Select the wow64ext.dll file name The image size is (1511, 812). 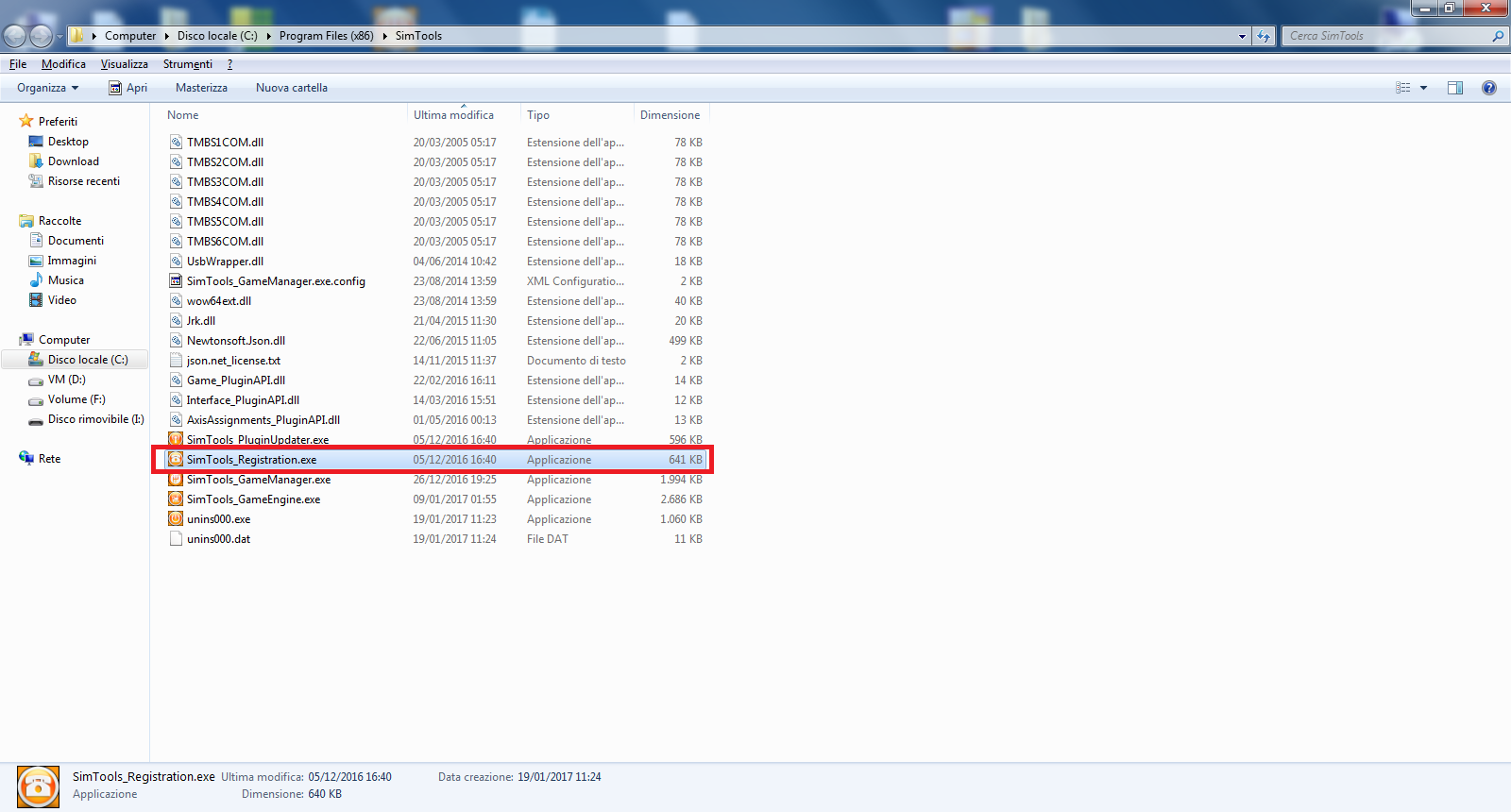[x=219, y=301]
